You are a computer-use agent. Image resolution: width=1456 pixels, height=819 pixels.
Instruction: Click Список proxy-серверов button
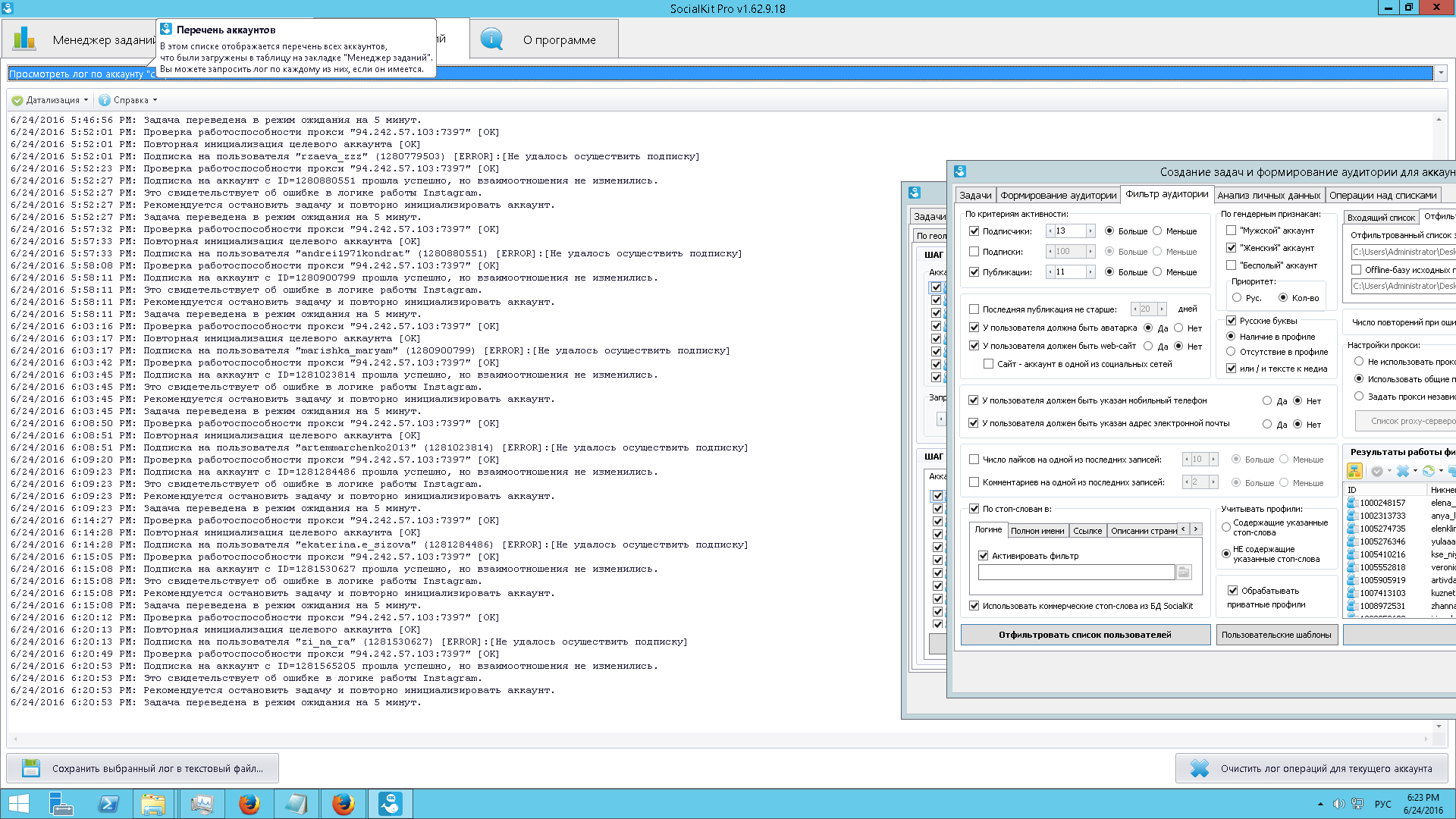(x=1407, y=421)
